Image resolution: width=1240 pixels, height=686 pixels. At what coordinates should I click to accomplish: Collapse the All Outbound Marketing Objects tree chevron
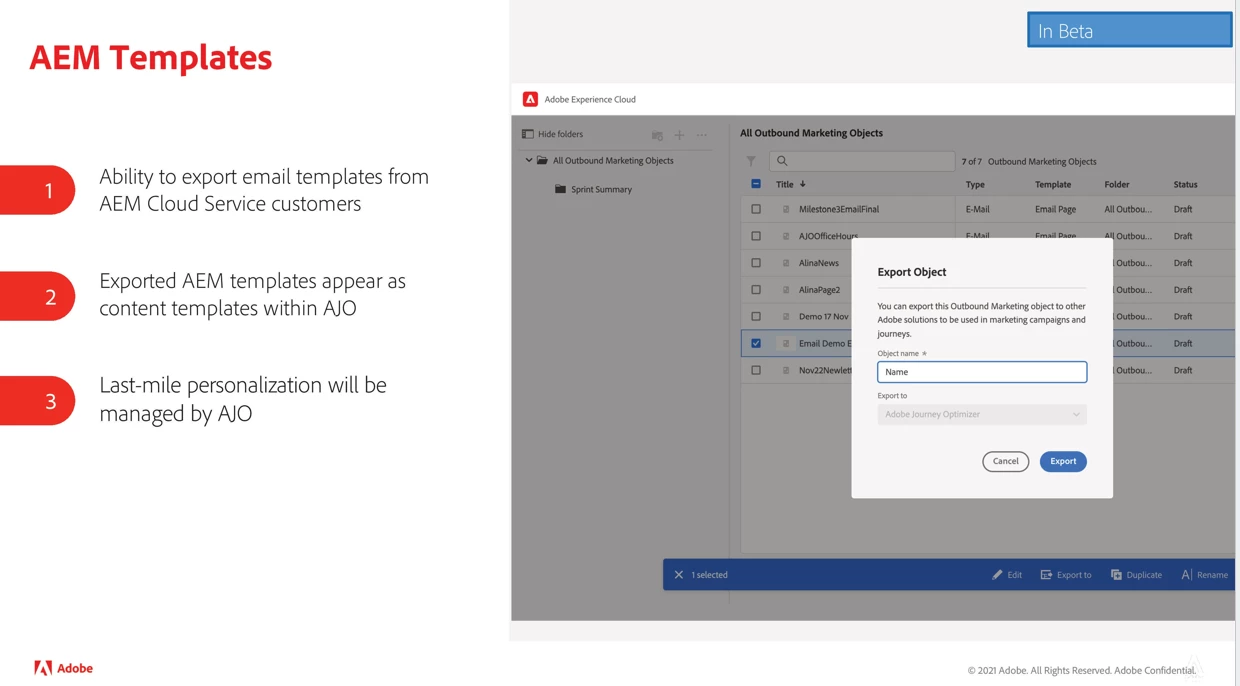coord(529,160)
